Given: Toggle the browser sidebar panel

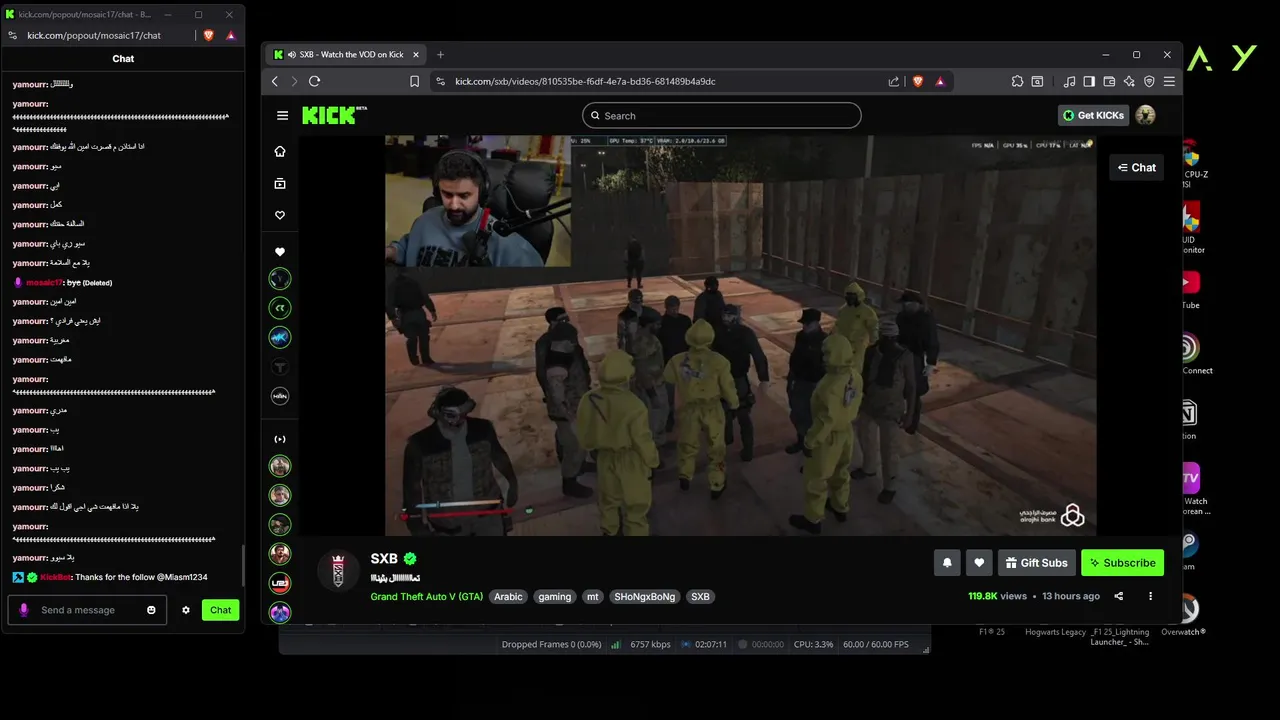Looking at the screenshot, I should [x=1089, y=82].
